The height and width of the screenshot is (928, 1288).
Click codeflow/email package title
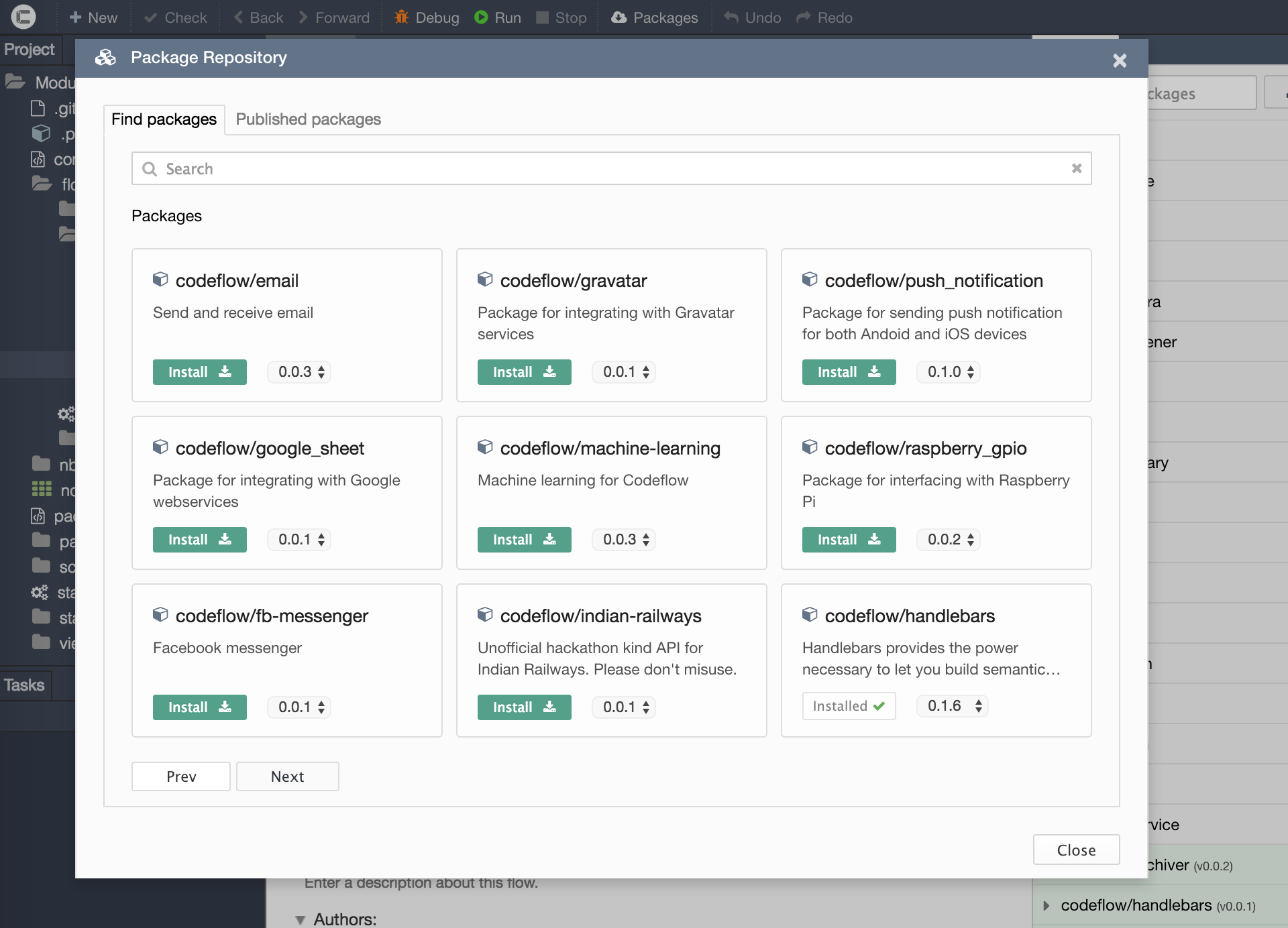[237, 281]
